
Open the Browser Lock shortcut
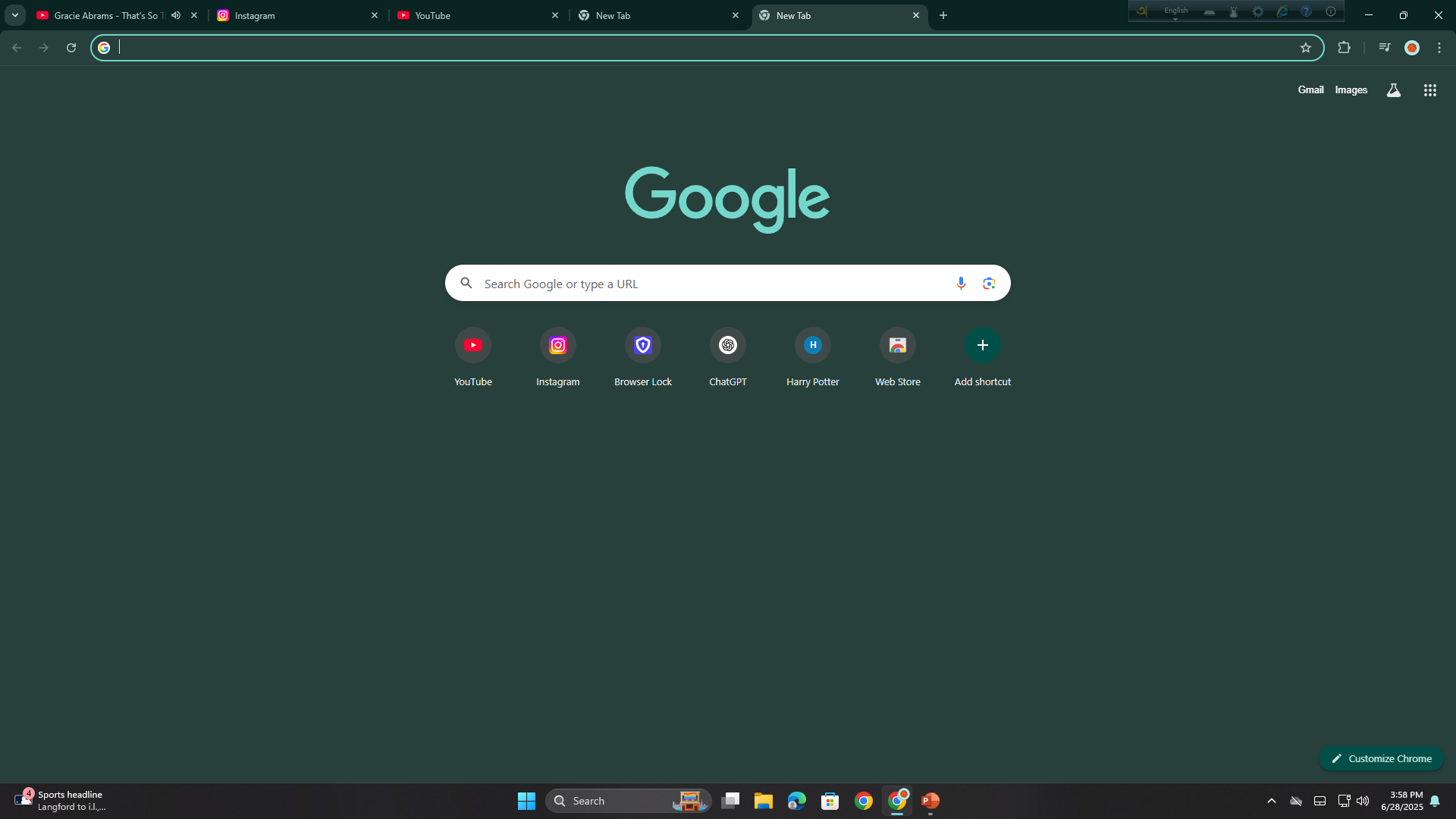click(643, 358)
